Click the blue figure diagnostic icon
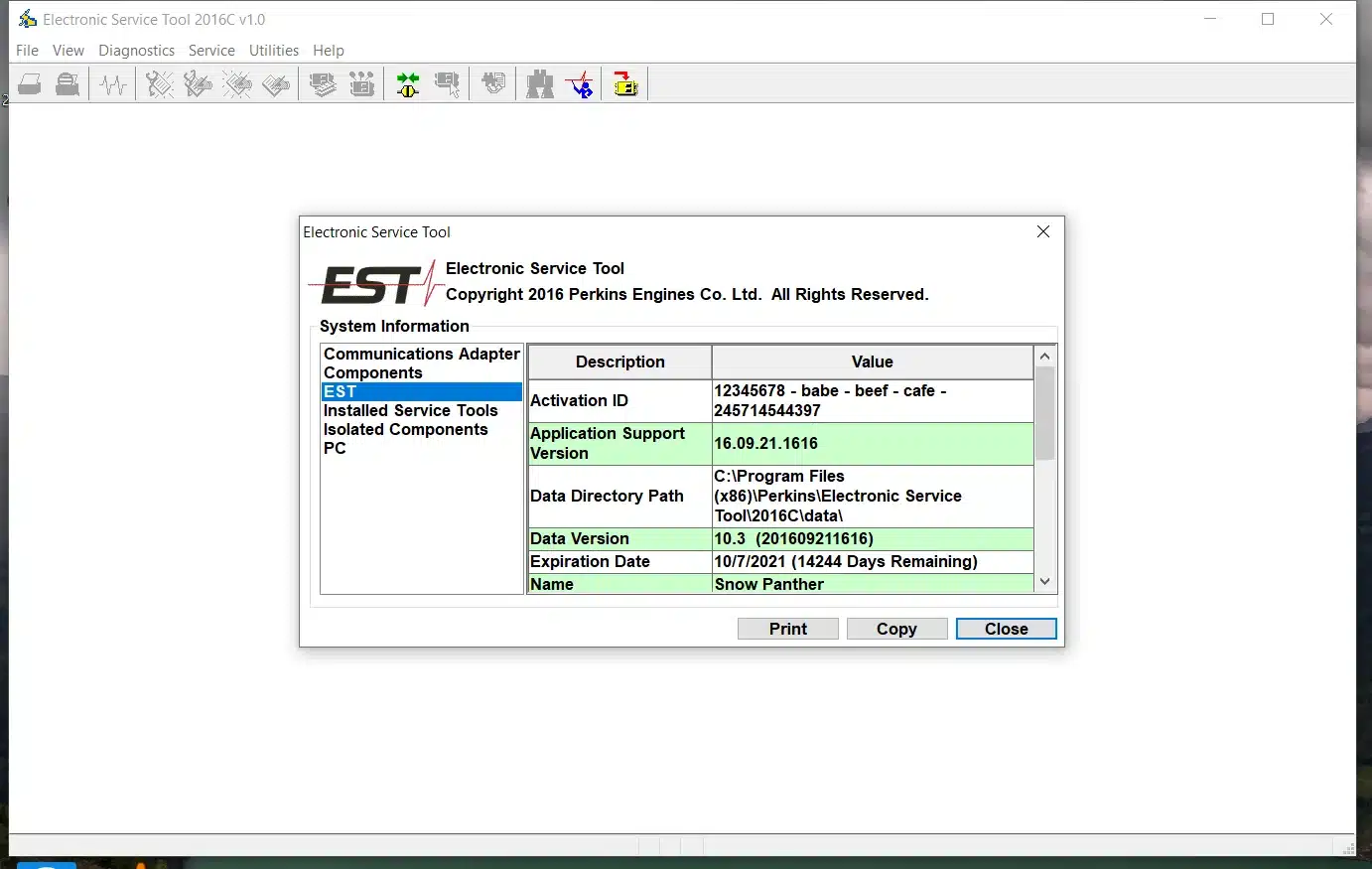The width and height of the screenshot is (1372, 869). (581, 84)
